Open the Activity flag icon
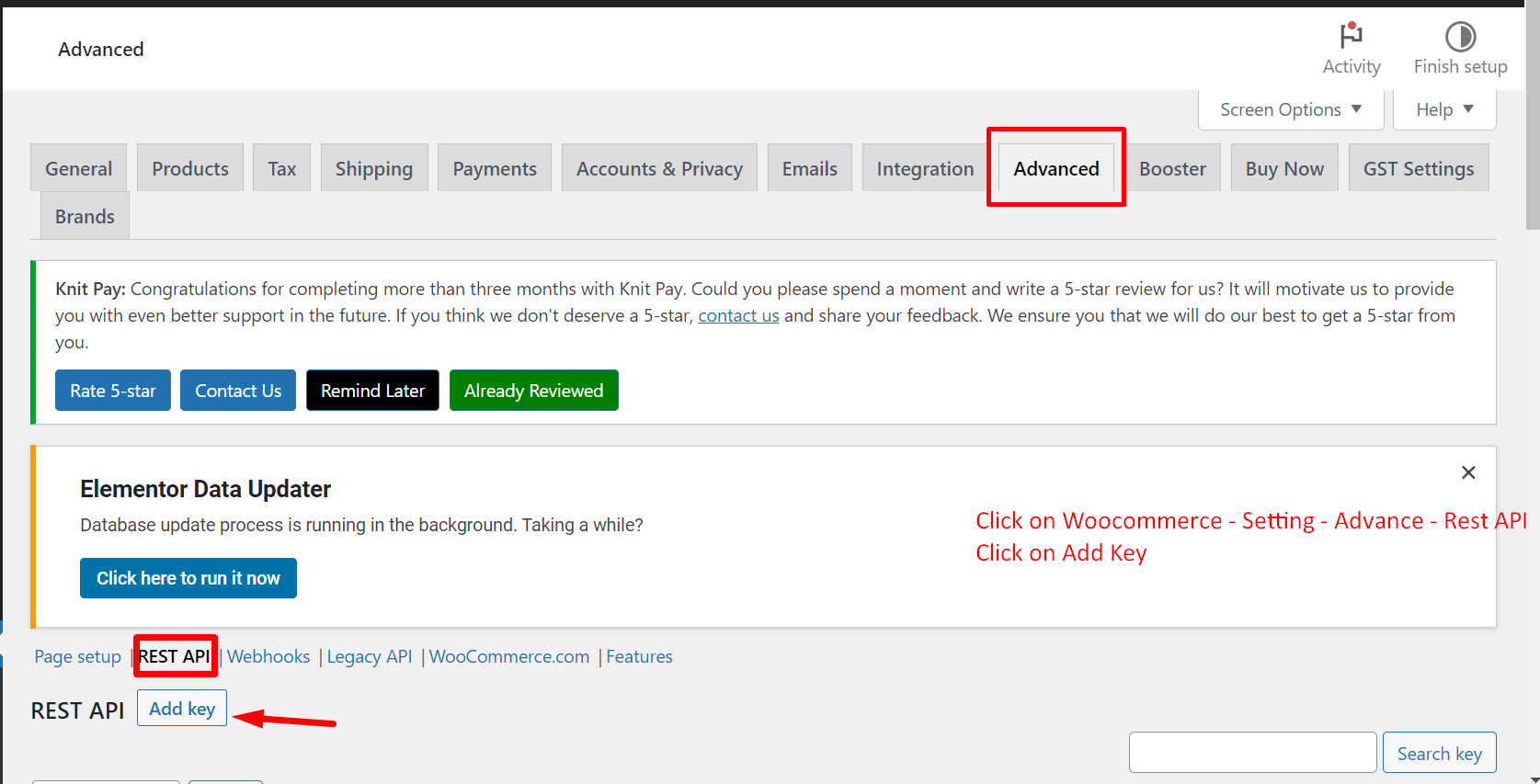This screenshot has height=784, width=1540. (x=1351, y=36)
